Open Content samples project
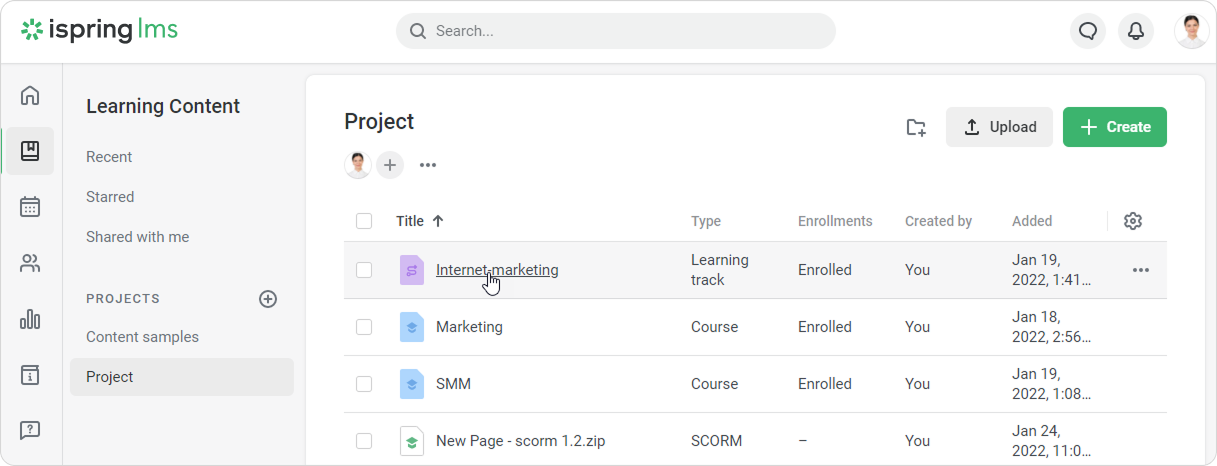 [142, 337]
